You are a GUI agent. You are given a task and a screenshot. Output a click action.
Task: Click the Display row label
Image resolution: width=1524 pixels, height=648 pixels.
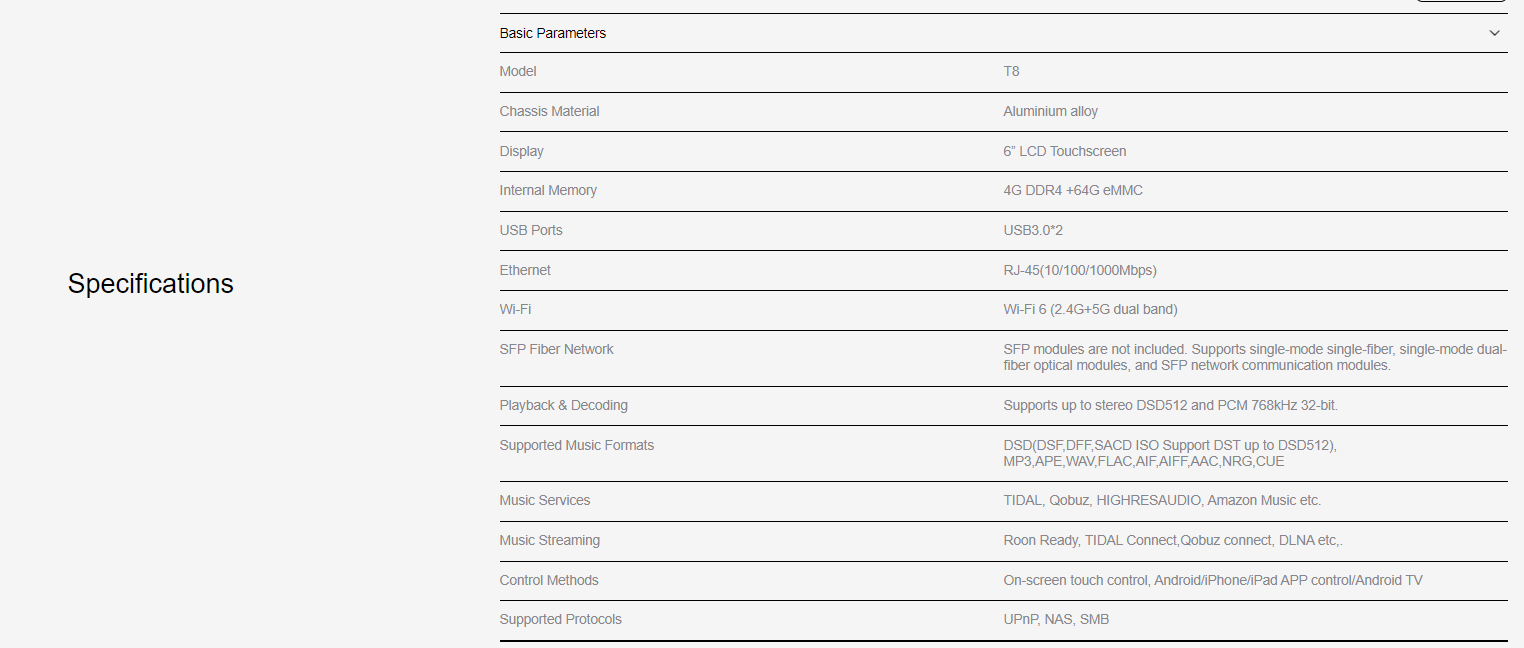coord(521,151)
